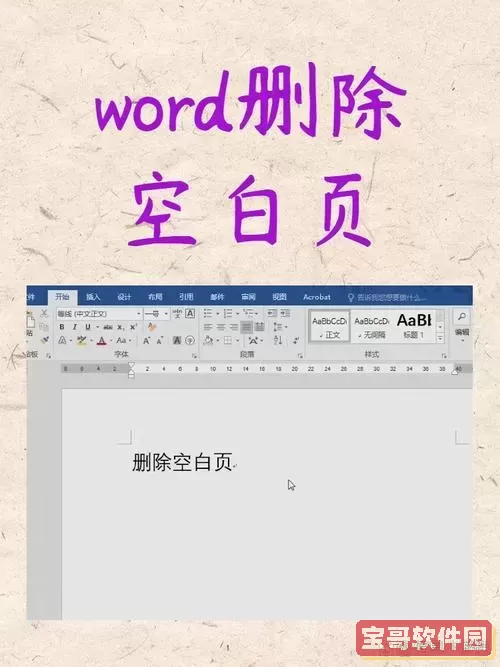The width and height of the screenshot is (500, 667).
Task: Open the borders dropdown arrow
Action: tap(237, 340)
